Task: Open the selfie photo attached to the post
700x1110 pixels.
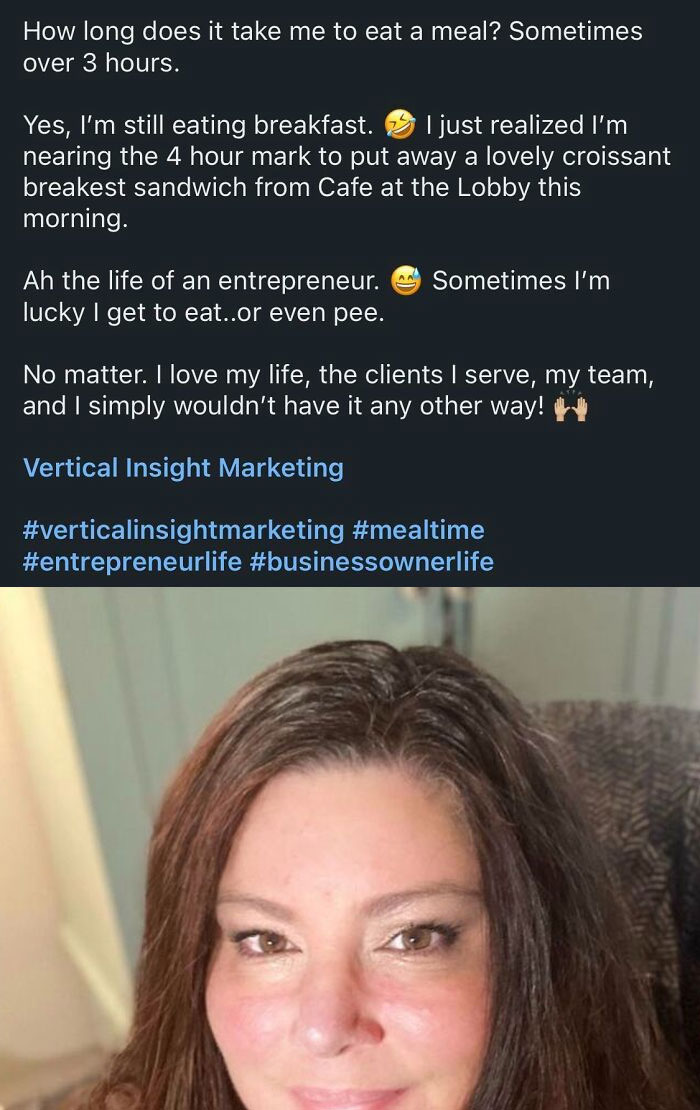Action: coord(350,850)
